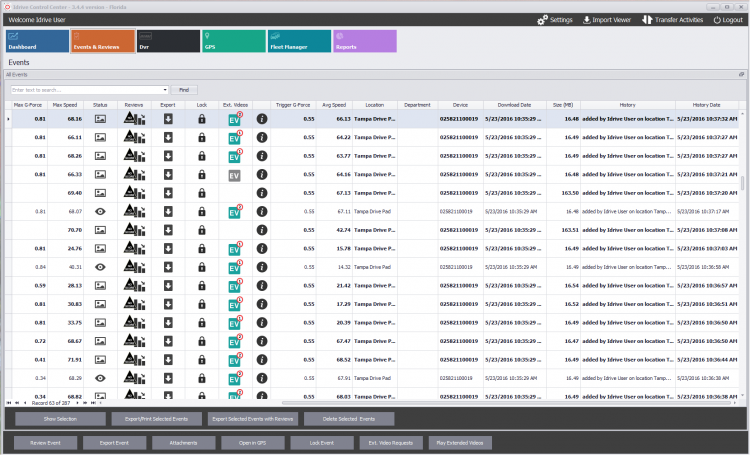The width and height of the screenshot is (750, 455).
Task: Click the Reviews icon in the first event row
Action: click(x=134, y=118)
